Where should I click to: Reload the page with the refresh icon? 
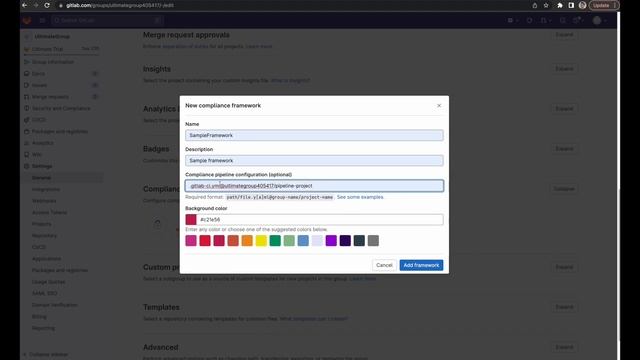click(47, 5)
